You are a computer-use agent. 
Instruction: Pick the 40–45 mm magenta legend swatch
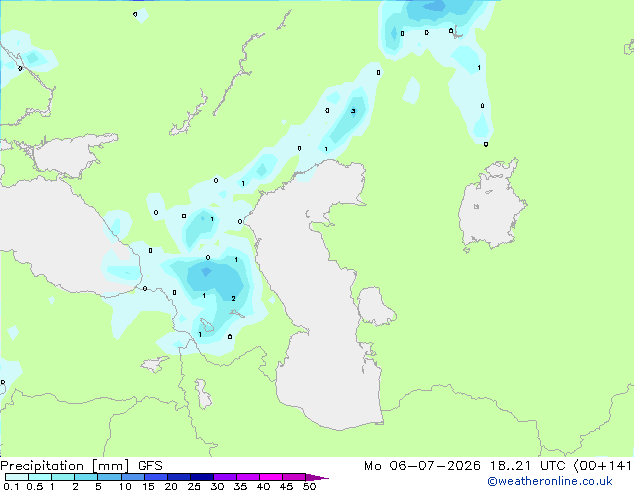point(271,477)
